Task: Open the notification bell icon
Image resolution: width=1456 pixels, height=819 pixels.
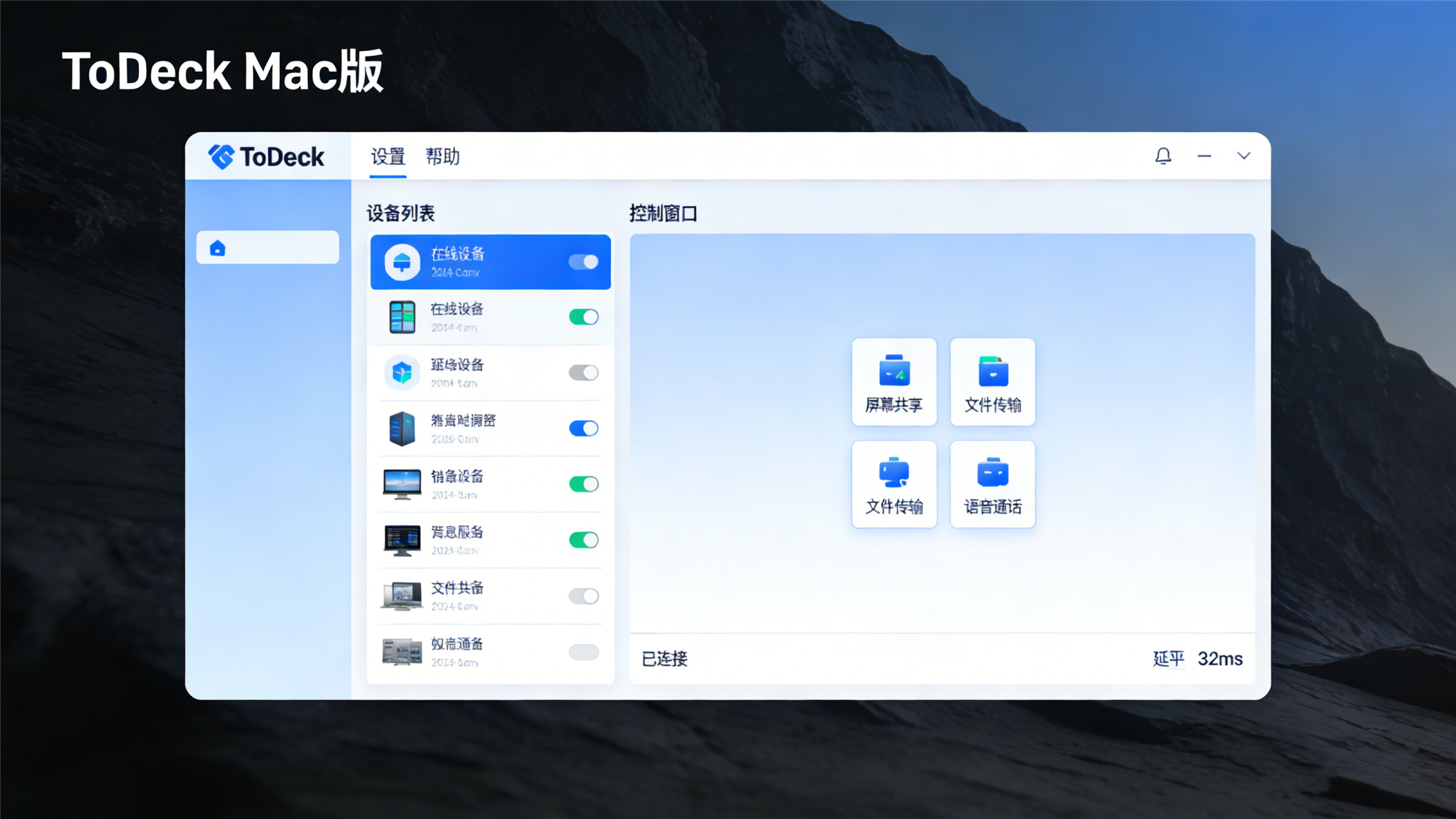Action: pos(1163,156)
